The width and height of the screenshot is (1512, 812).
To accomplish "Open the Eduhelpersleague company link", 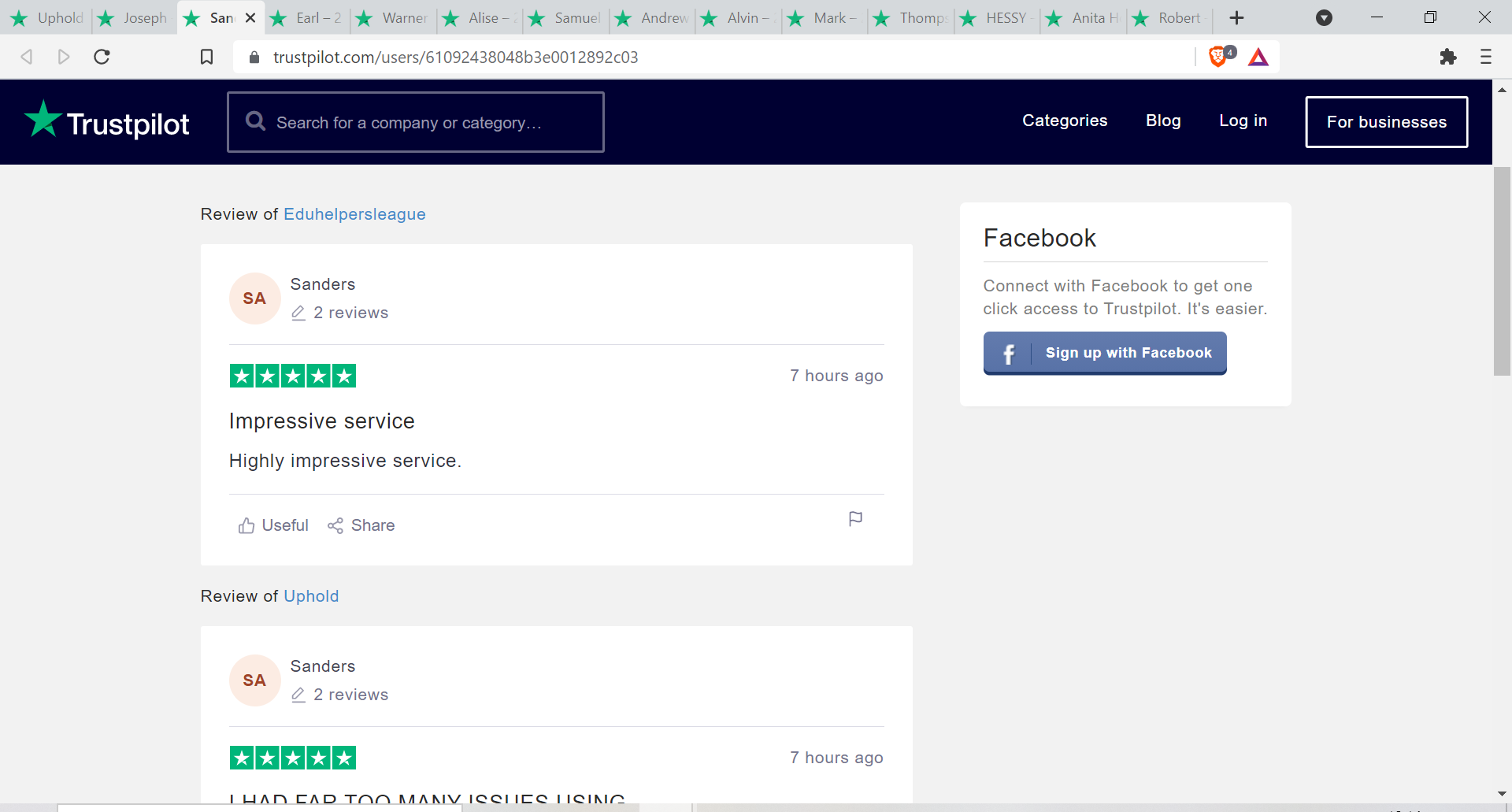I will pos(354,214).
